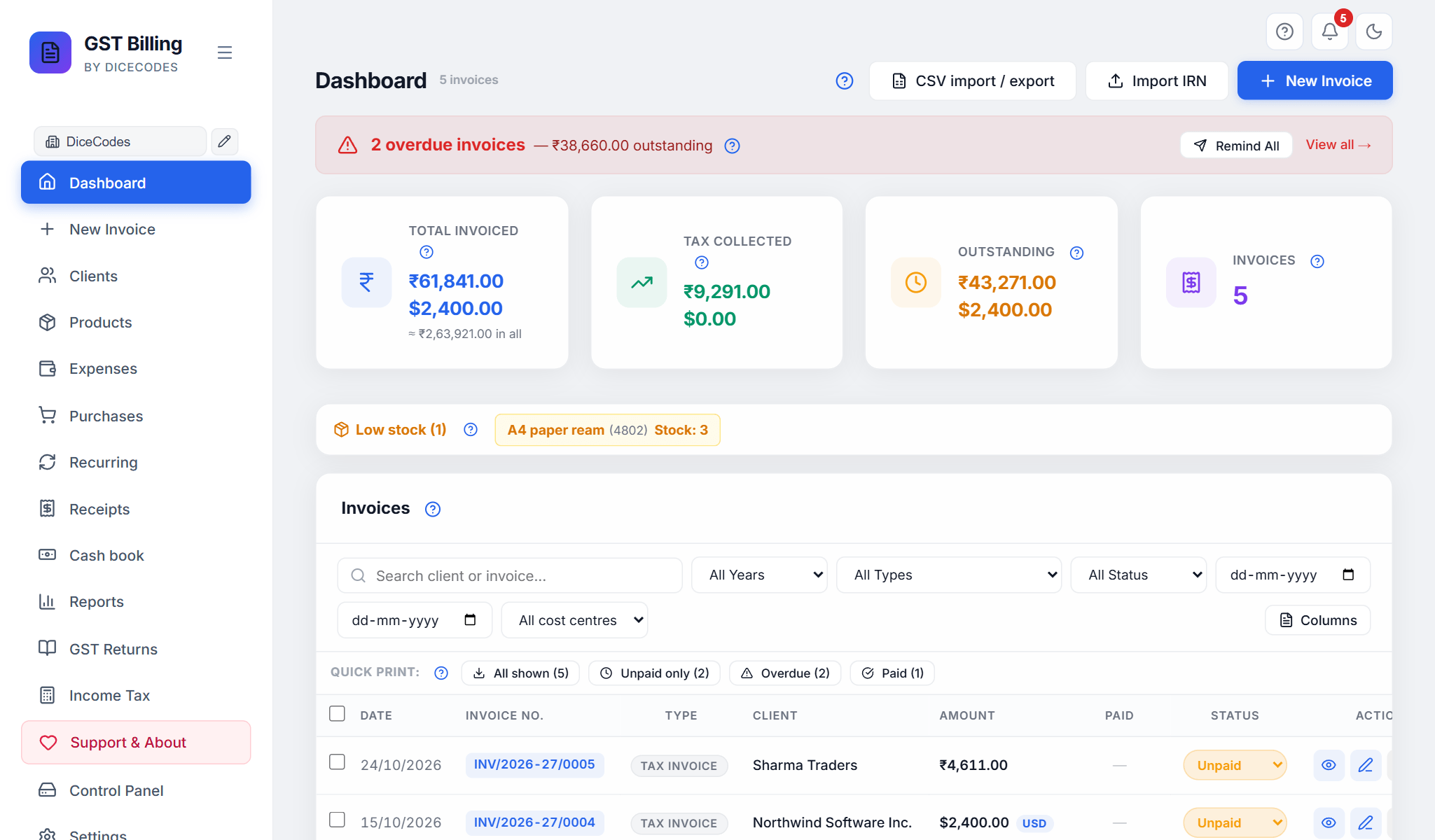Change Unpaid status for Sharma Traders invoice
The height and width of the screenshot is (840, 1435).
coord(1235,765)
